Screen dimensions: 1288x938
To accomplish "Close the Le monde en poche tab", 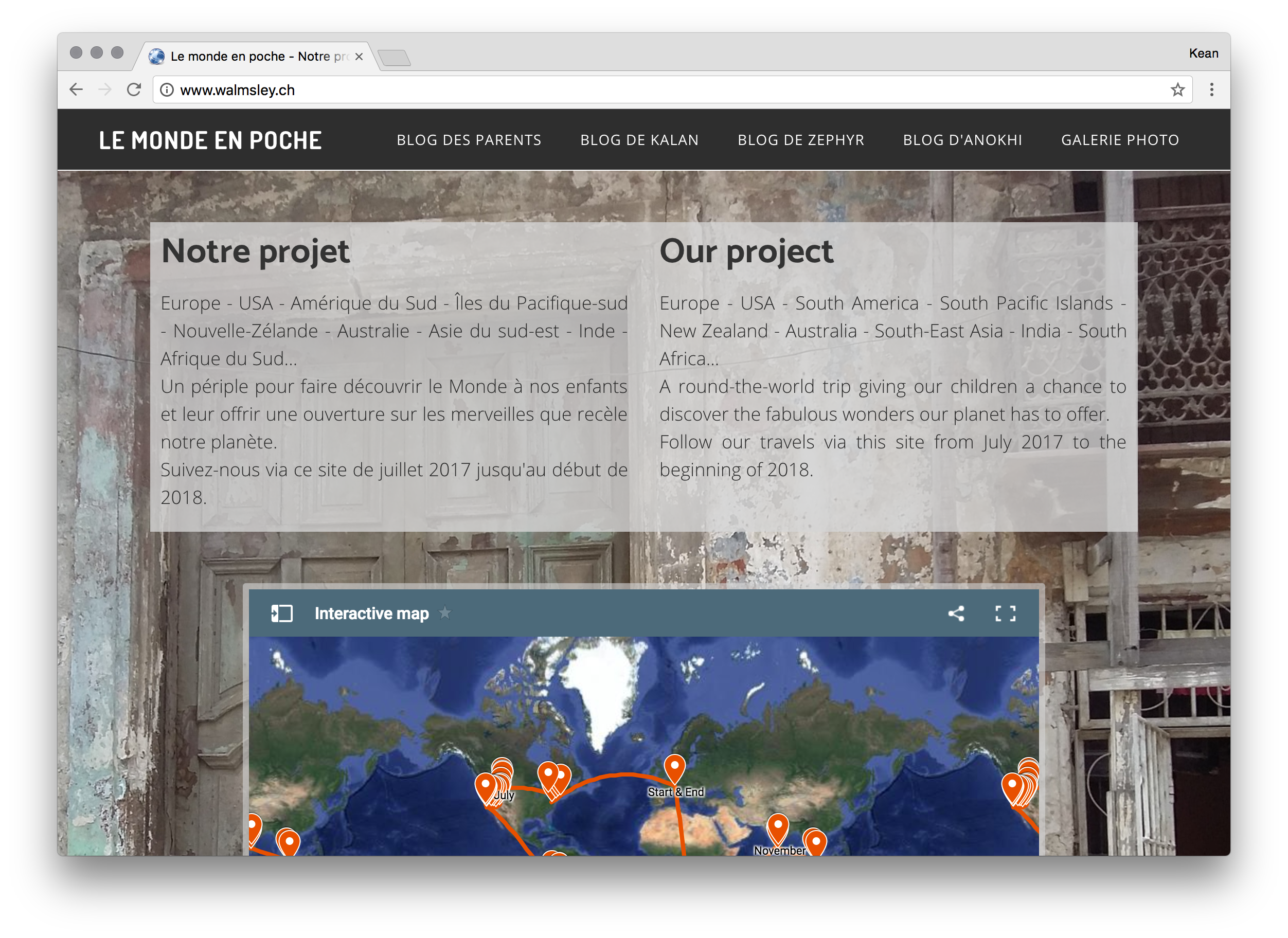I will 359,56.
